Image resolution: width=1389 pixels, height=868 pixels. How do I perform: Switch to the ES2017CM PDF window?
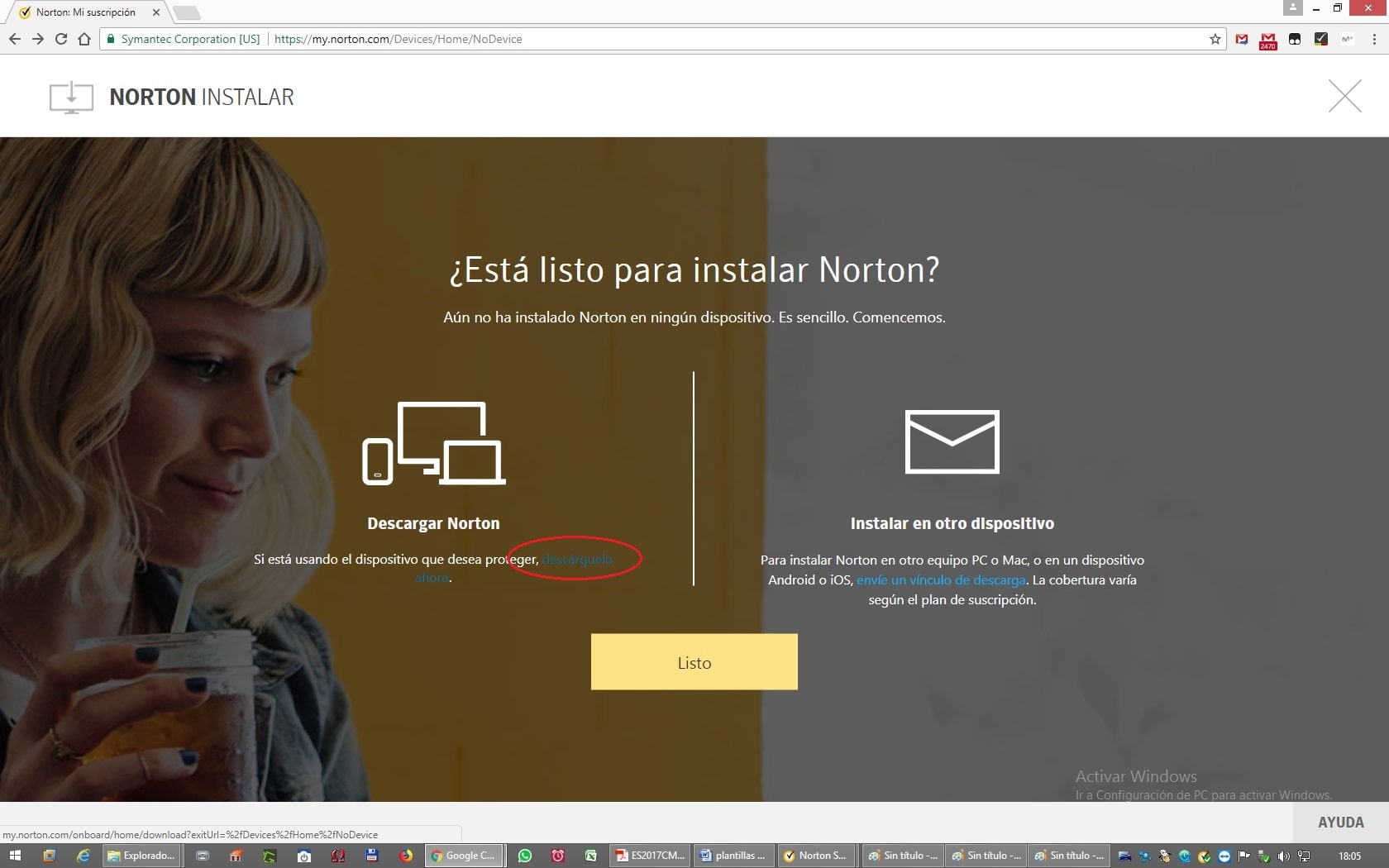650,856
